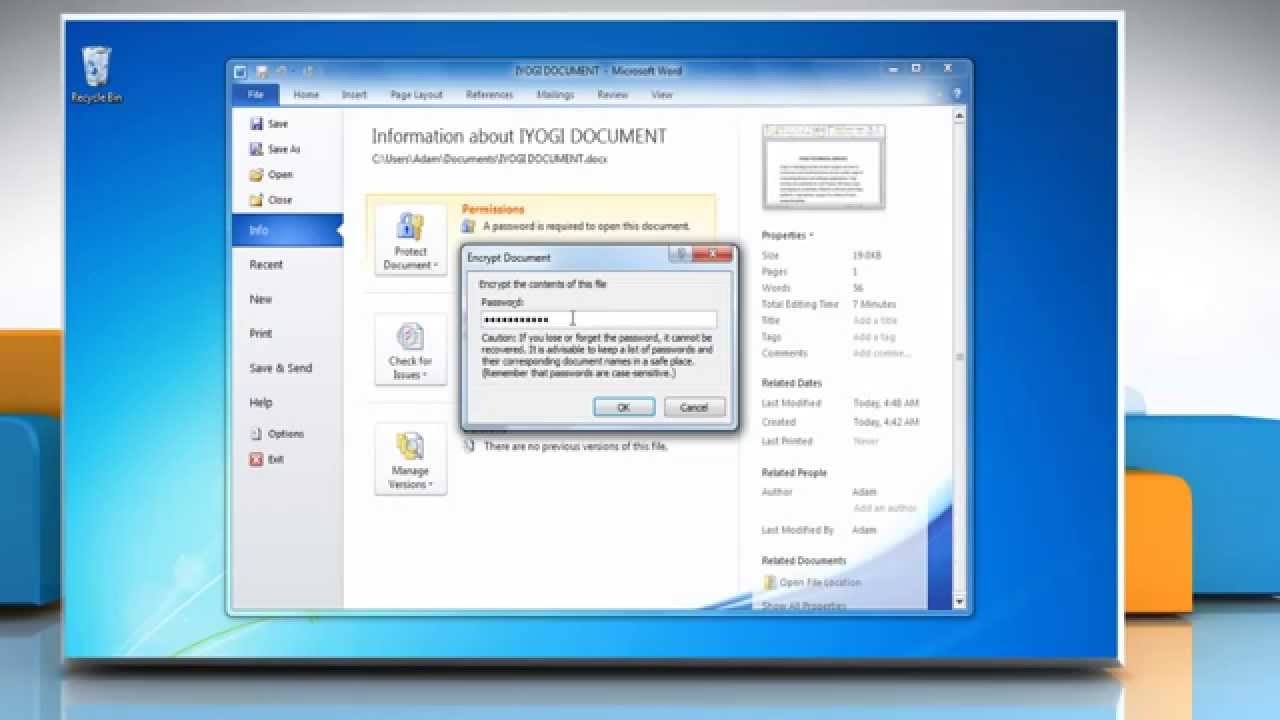The height and width of the screenshot is (720, 1280).
Task: Click the document preview thumbnail
Action: (824, 167)
